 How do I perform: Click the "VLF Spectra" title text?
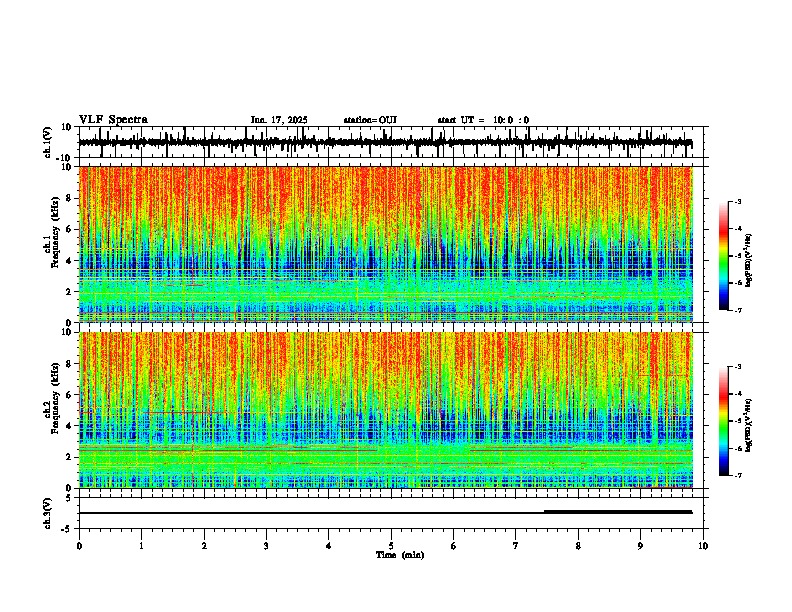pos(113,120)
